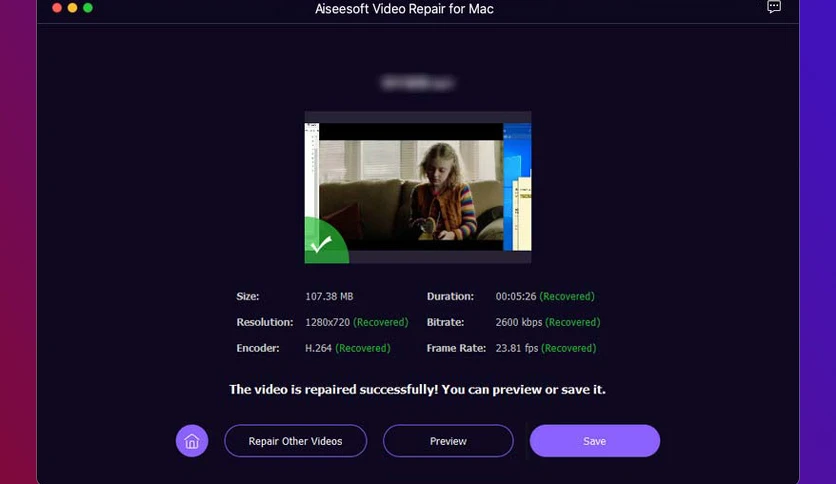Select the repaired video thumbnail
Image resolution: width=836 pixels, height=484 pixels.
(418, 187)
